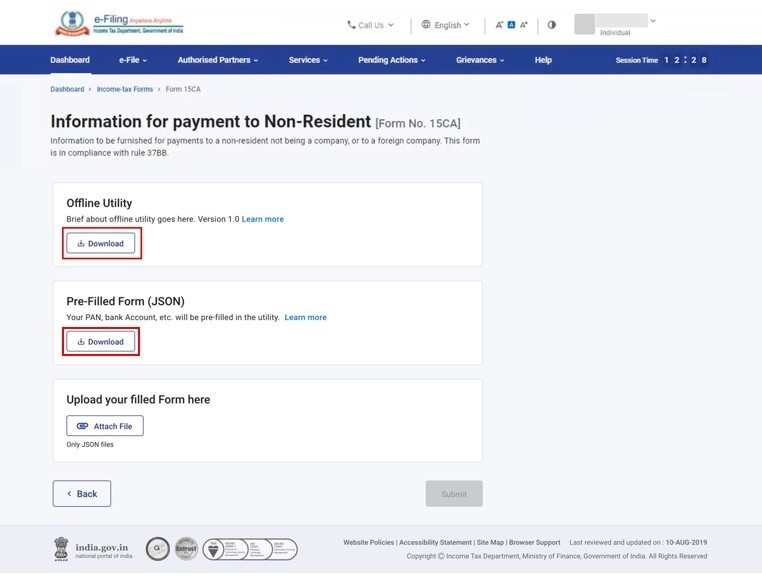The width and height of the screenshot is (762, 576).
Task: Click the e-Filing portal logo
Action: [x=118, y=23]
